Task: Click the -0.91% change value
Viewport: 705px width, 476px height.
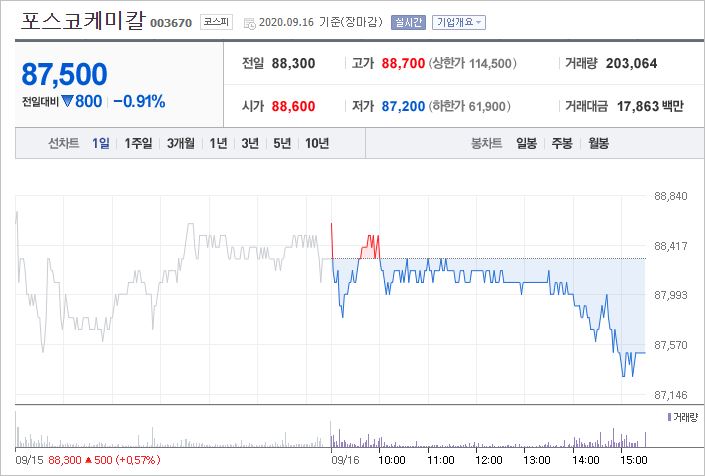Action: [x=139, y=102]
